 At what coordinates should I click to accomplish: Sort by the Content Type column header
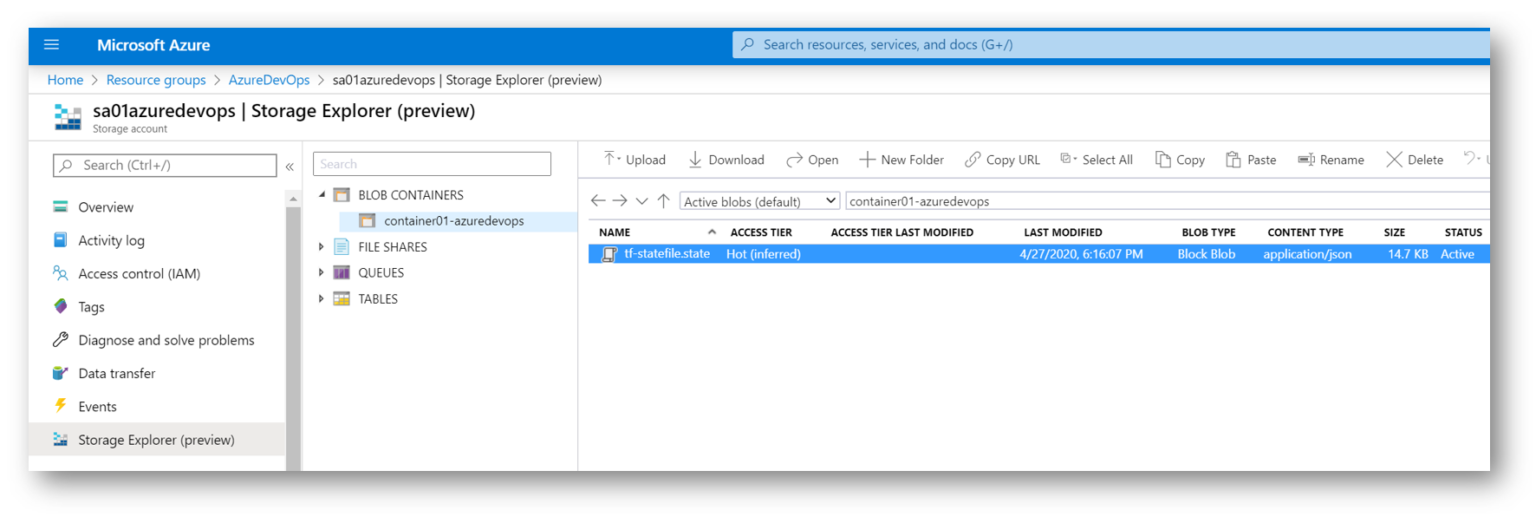click(x=1305, y=232)
